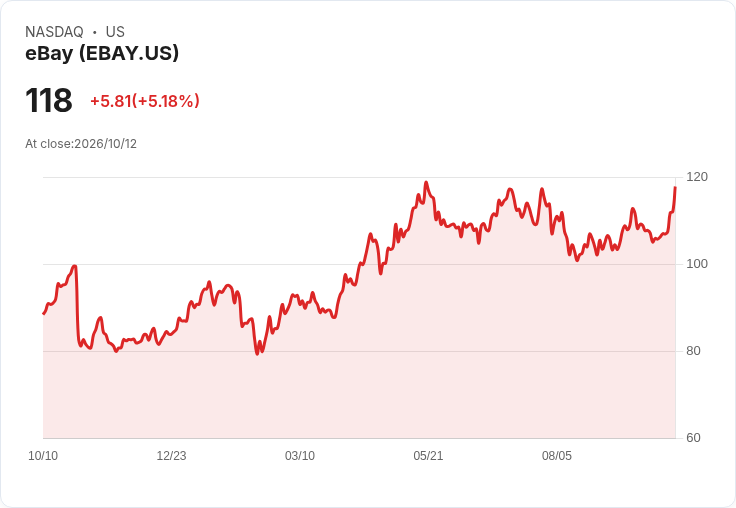Viewport: 736px width, 508px height.
Task: Click the 100 price axis label
Action: [x=697, y=264]
